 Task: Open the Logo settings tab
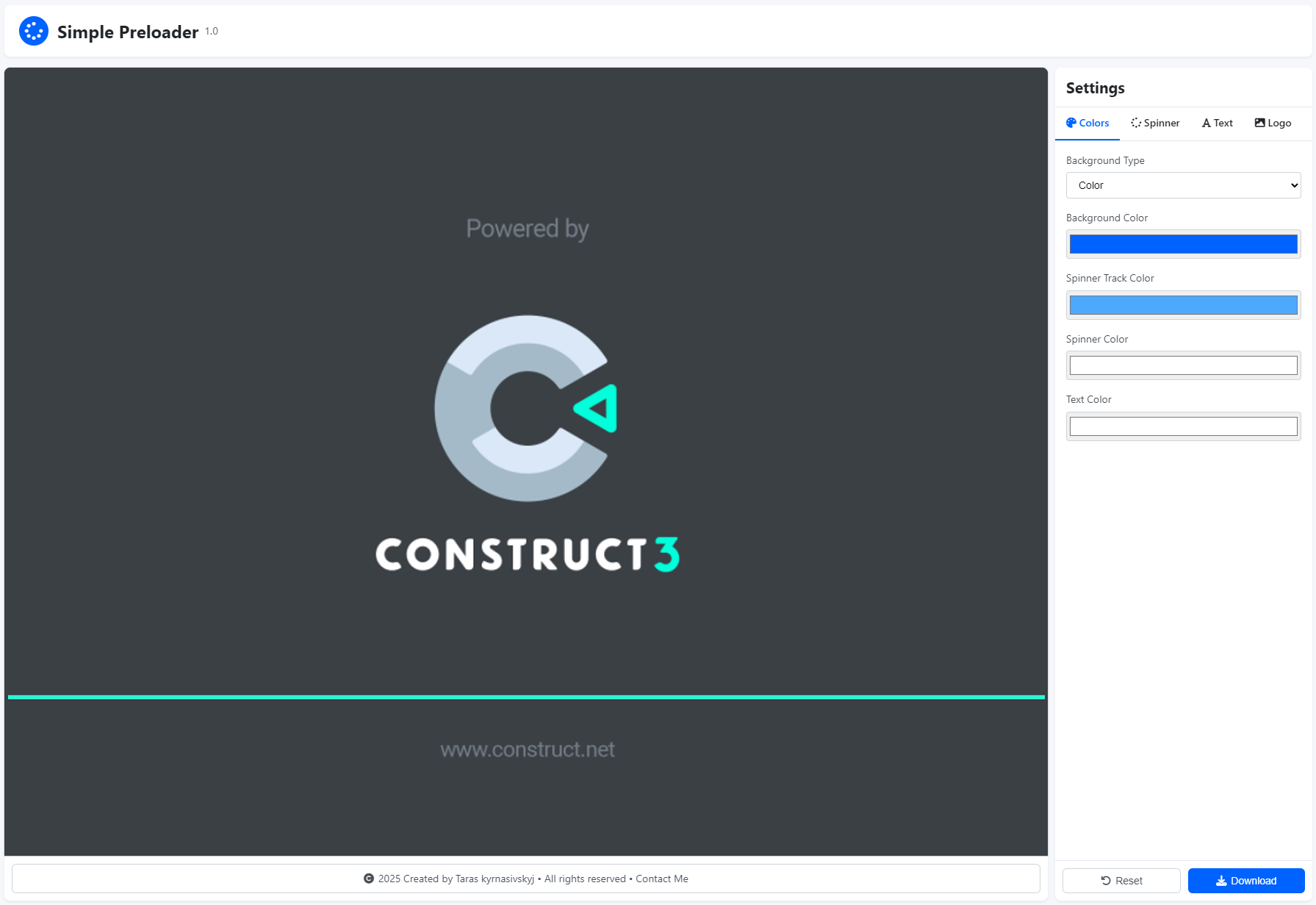(x=1273, y=123)
